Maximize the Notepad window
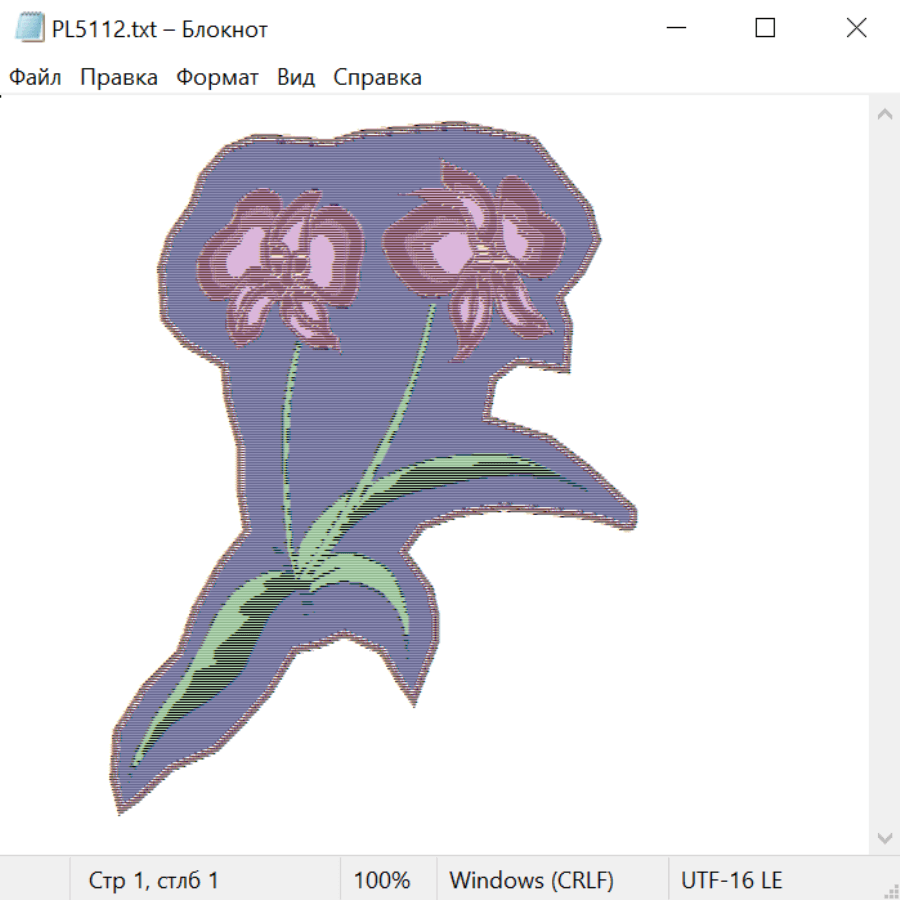The width and height of the screenshot is (900, 900). click(765, 29)
